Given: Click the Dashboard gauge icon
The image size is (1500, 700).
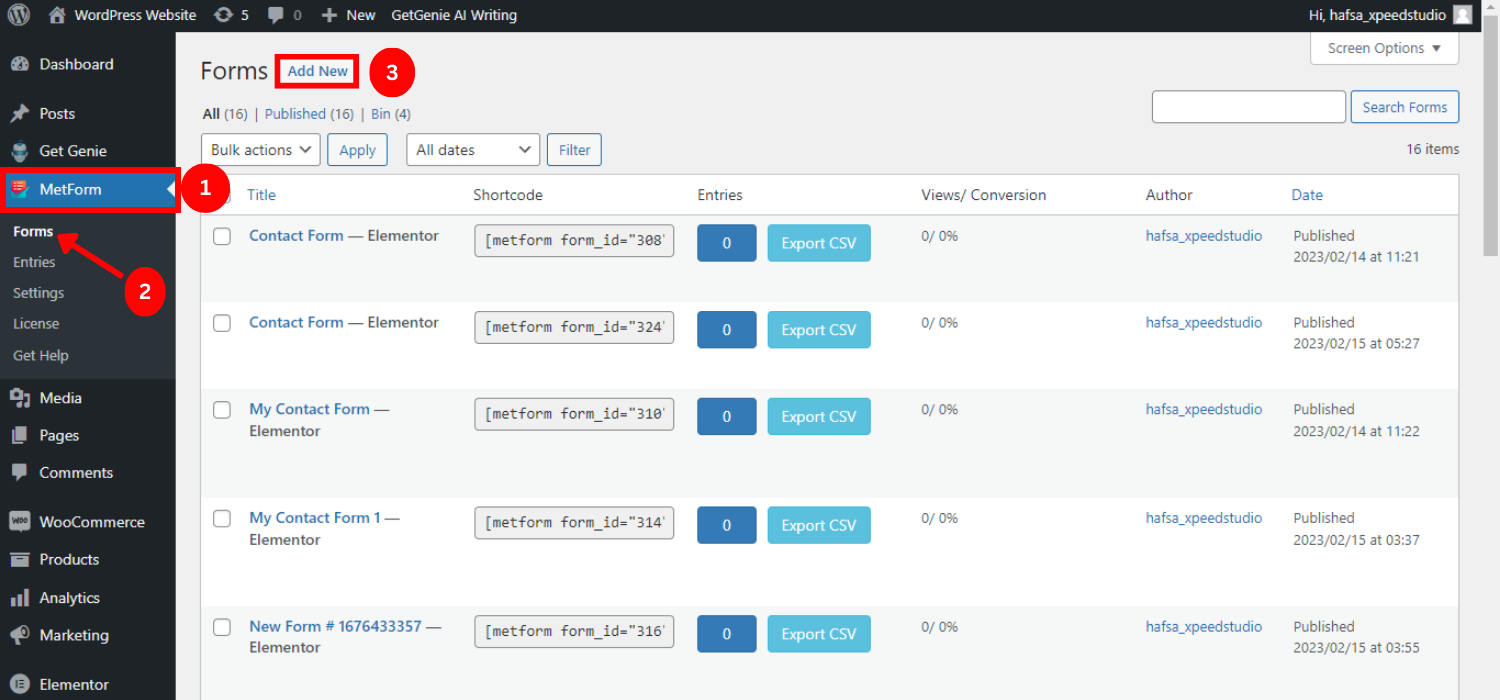Looking at the screenshot, I should 20,64.
